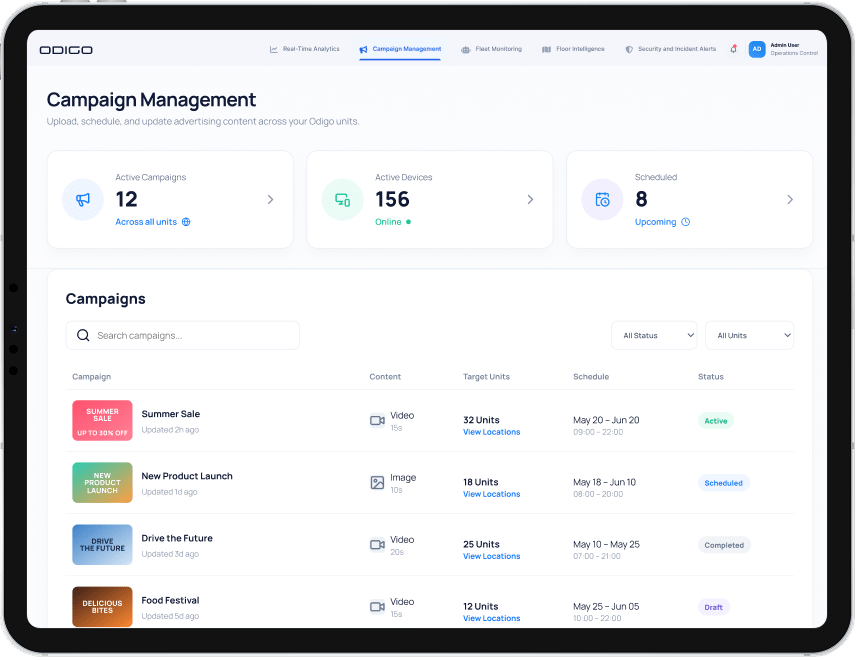858x660 pixels.
Task: View Locations for Drive the Future
Action: [x=491, y=557]
